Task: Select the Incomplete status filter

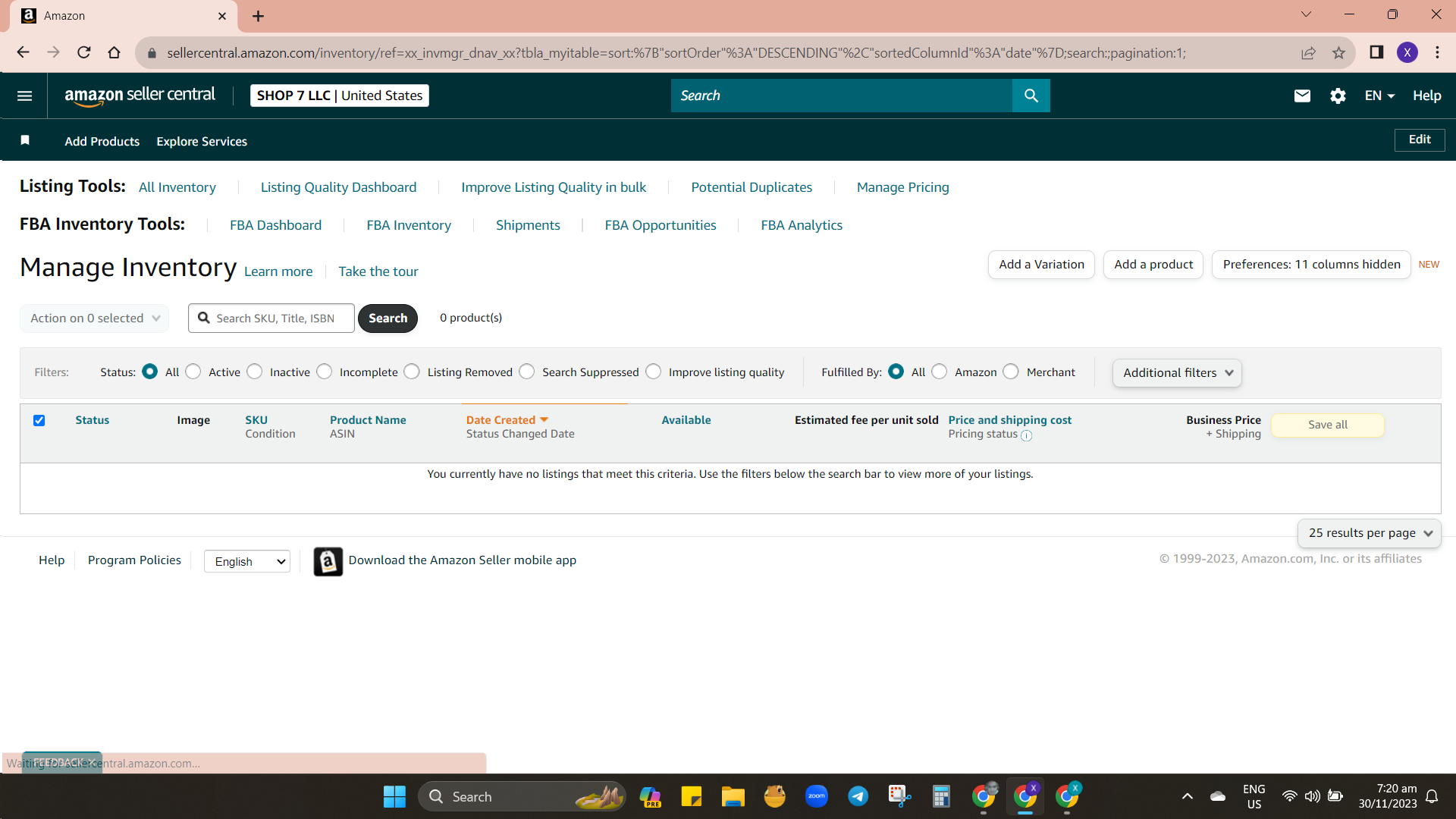Action: [325, 372]
